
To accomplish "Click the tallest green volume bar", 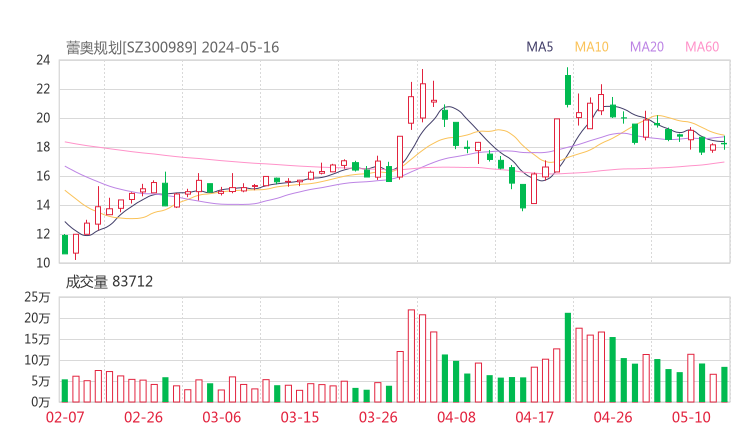I will tap(568, 357).
